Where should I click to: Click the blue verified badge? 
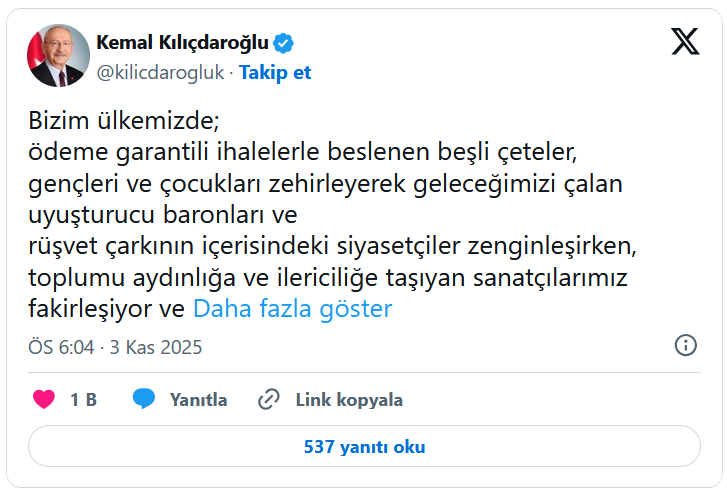[284, 43]
